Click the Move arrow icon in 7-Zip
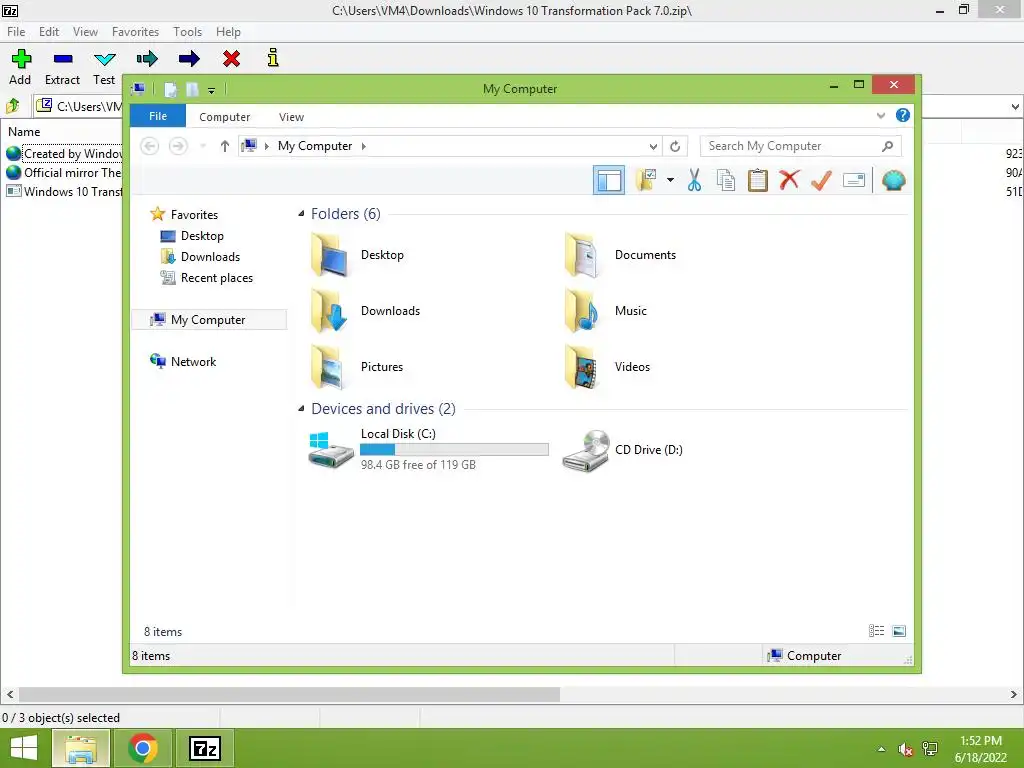 (x=189, y=59)
